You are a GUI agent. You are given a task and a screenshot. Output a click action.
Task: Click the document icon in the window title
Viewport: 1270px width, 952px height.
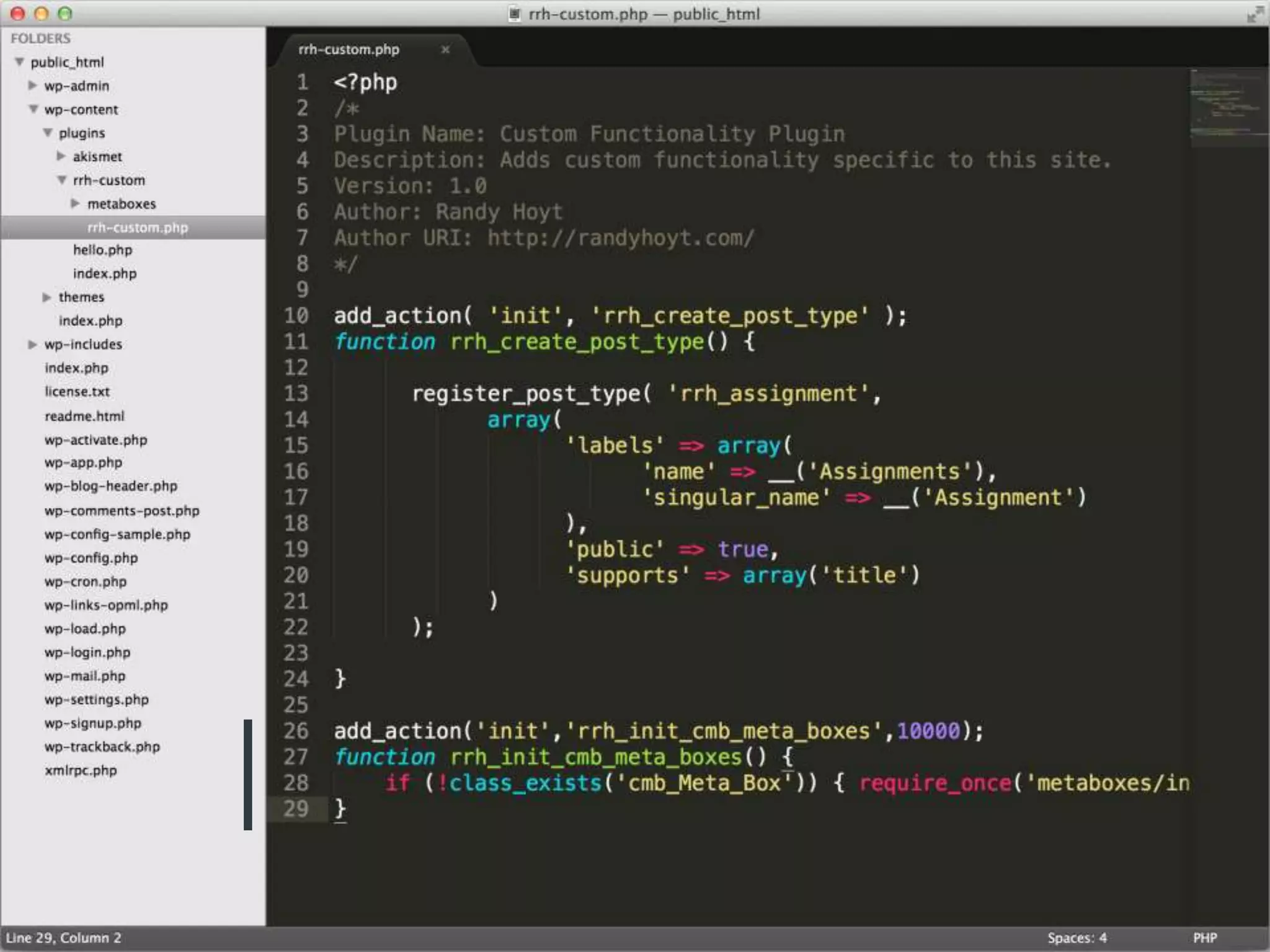click(x=514, y=14)
